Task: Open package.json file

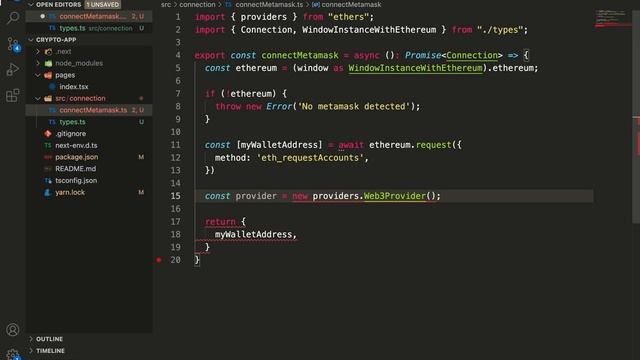Action: click(89, 157)
